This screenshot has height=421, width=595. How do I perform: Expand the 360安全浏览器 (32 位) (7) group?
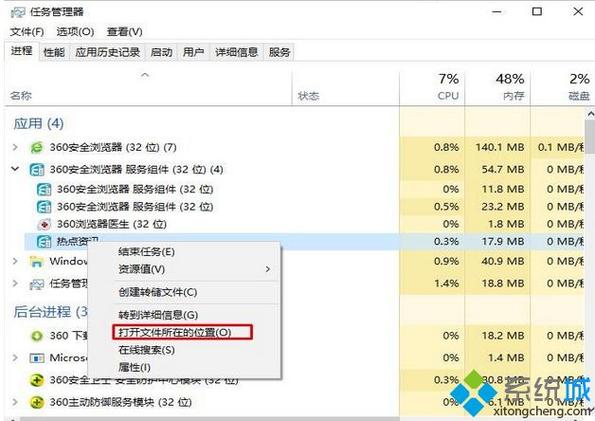[15, 147]
